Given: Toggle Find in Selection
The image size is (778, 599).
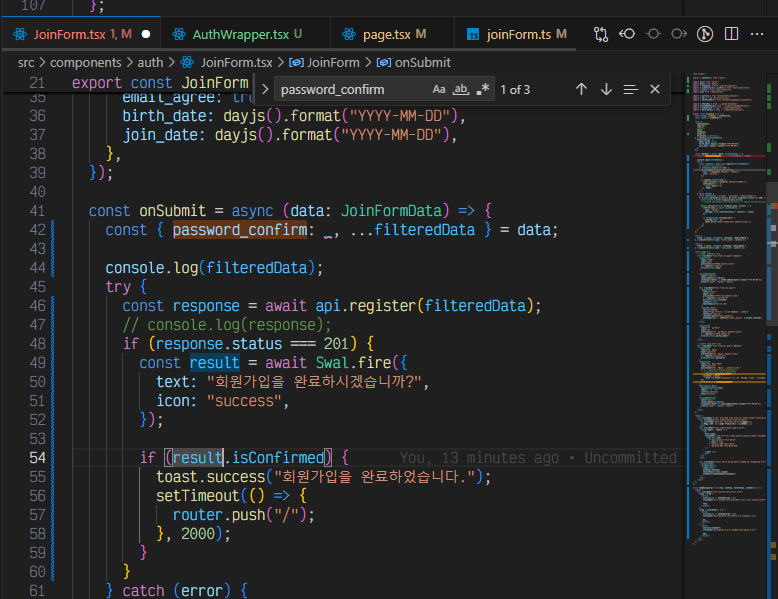Looking at the screenshot, I should (x=630, y=89).
